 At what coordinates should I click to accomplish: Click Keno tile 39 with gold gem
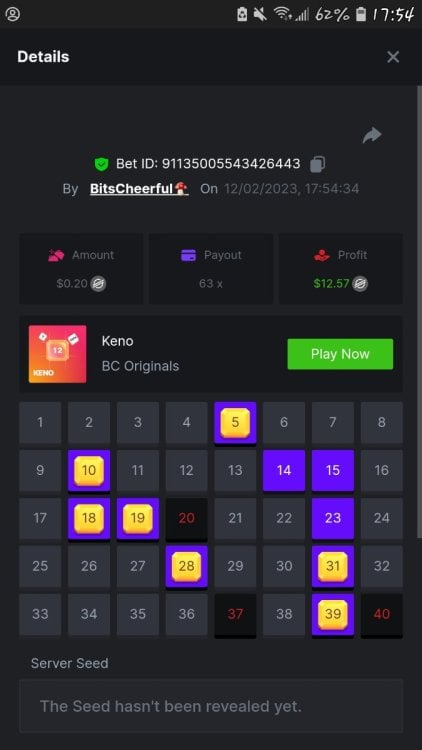tap(333, 615)
